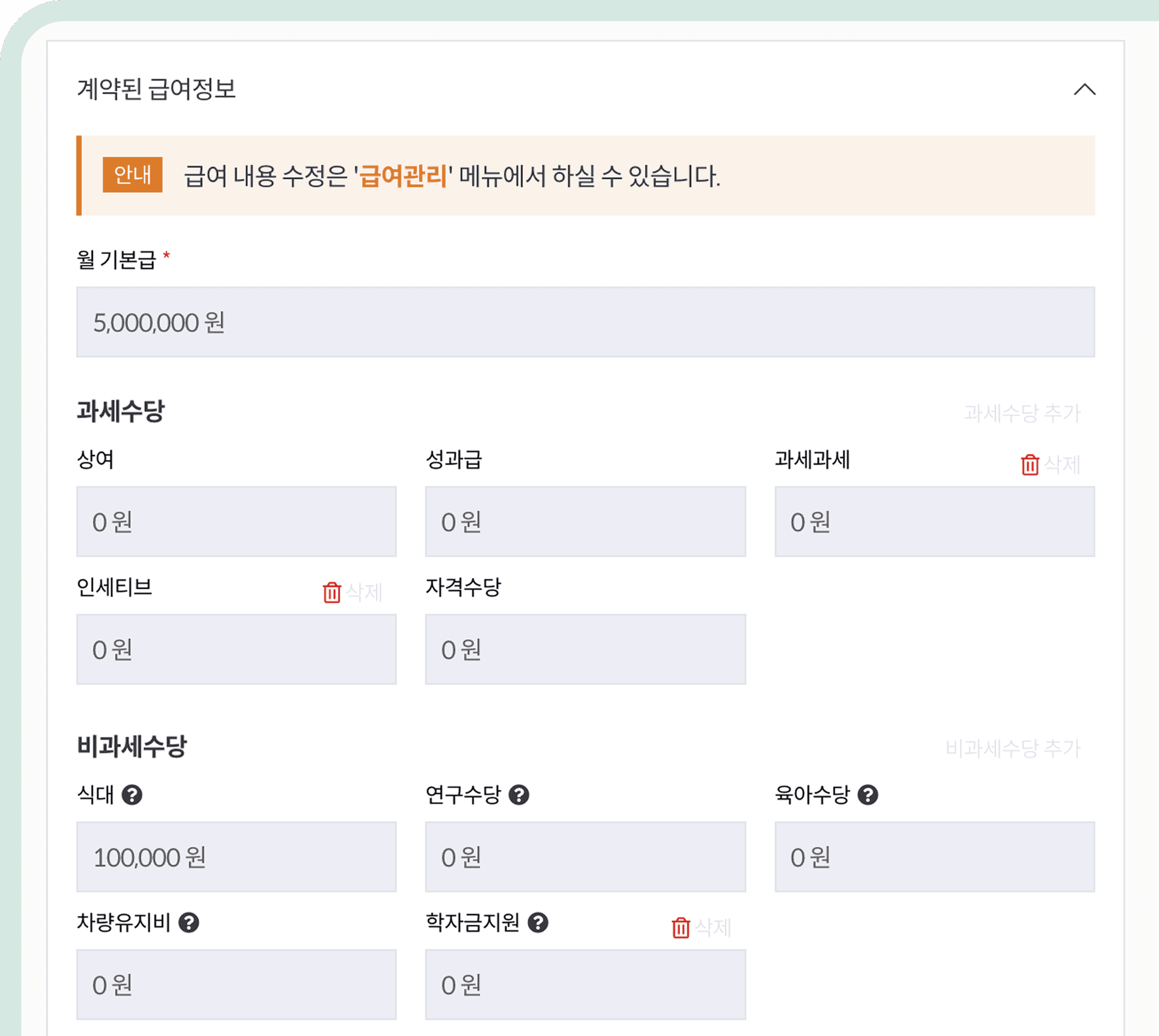Click the 학자금지원 label
This screenshot has height=1036, width=1159.
coord(473,922)
